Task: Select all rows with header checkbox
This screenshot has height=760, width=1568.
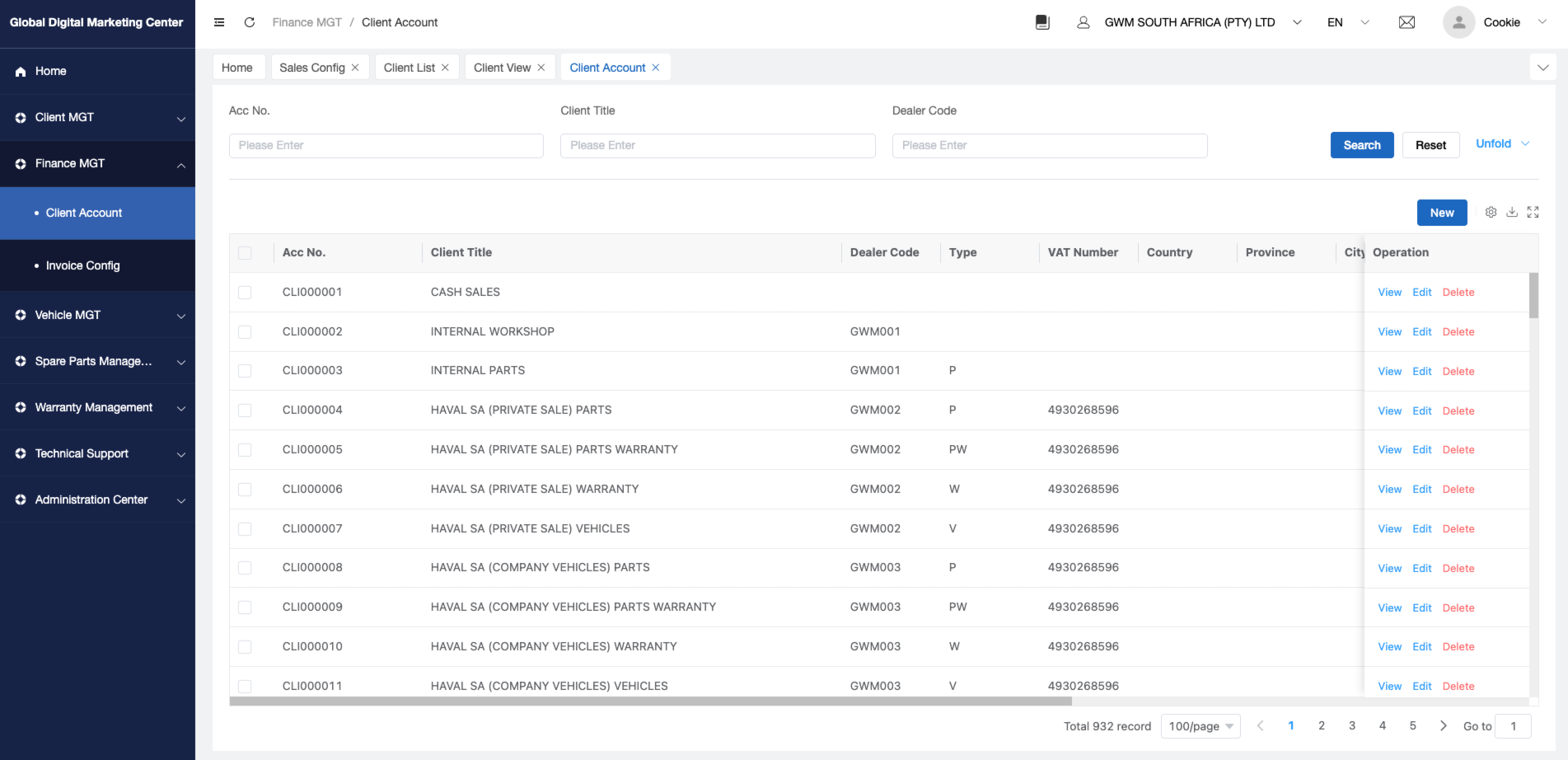Action: tap(245, 253)
